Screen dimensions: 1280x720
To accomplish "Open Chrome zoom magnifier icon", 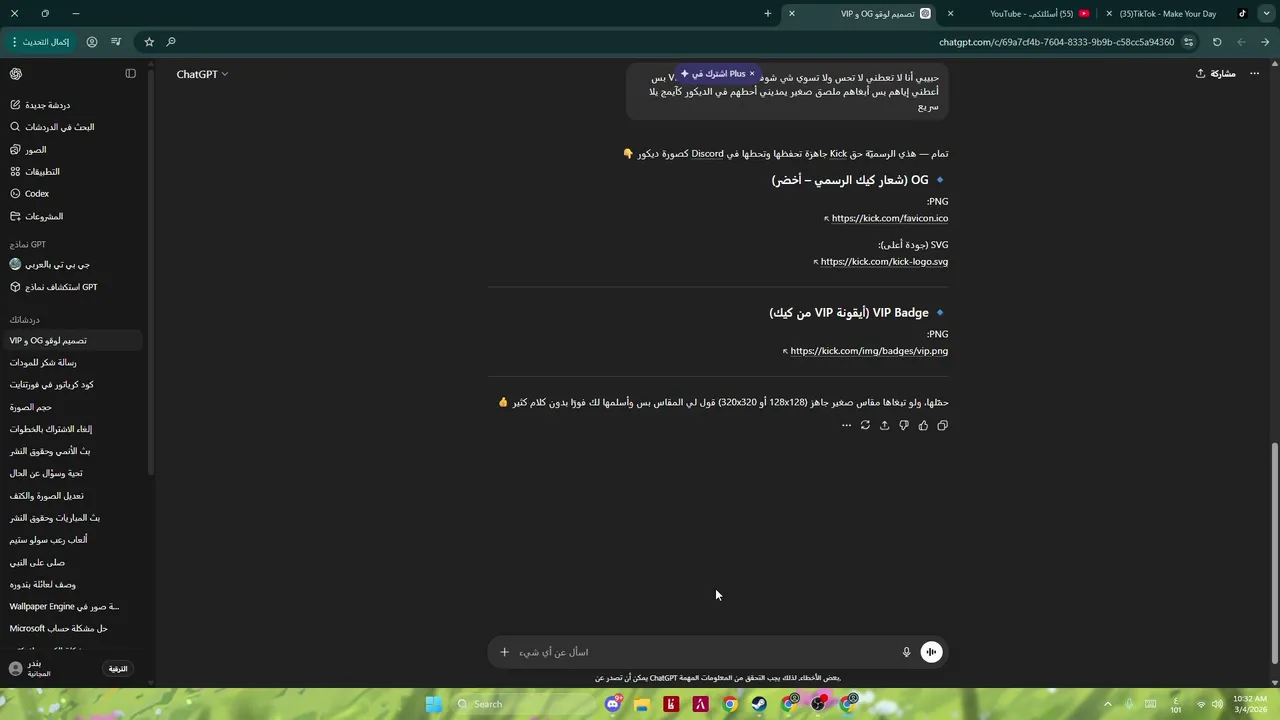I will coord(171,42).
